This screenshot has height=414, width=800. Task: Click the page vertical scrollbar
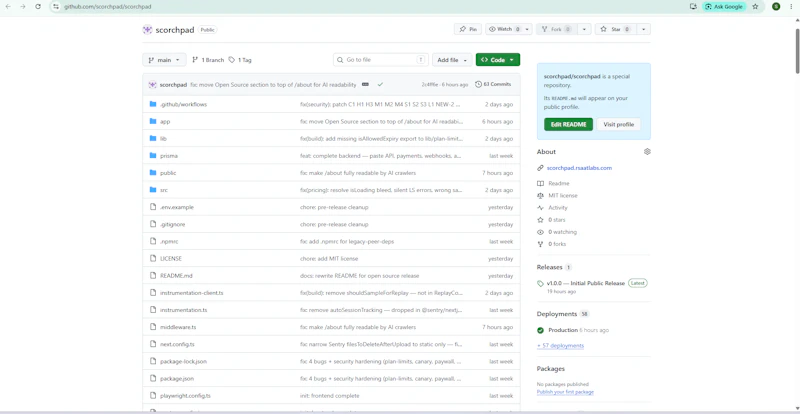[x=797, y=51]
